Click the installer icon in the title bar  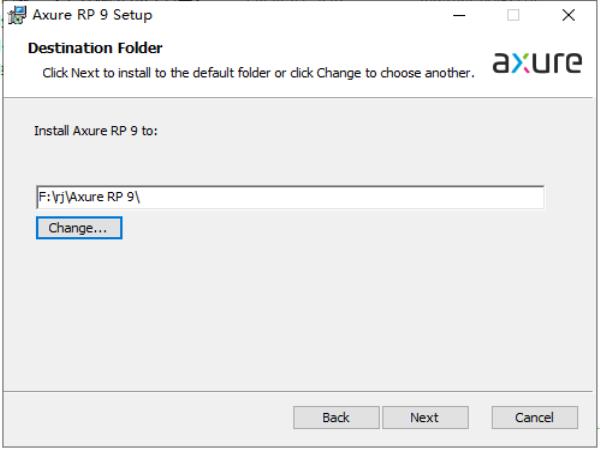[x=17, y=15]
